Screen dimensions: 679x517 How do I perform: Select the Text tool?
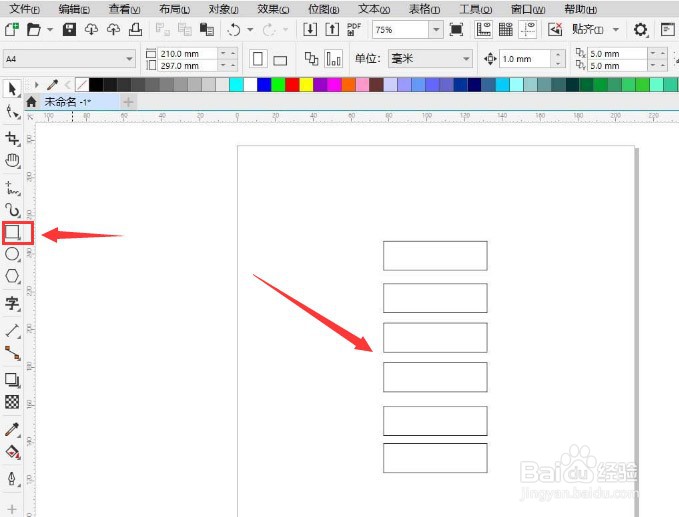pos(12,303)
